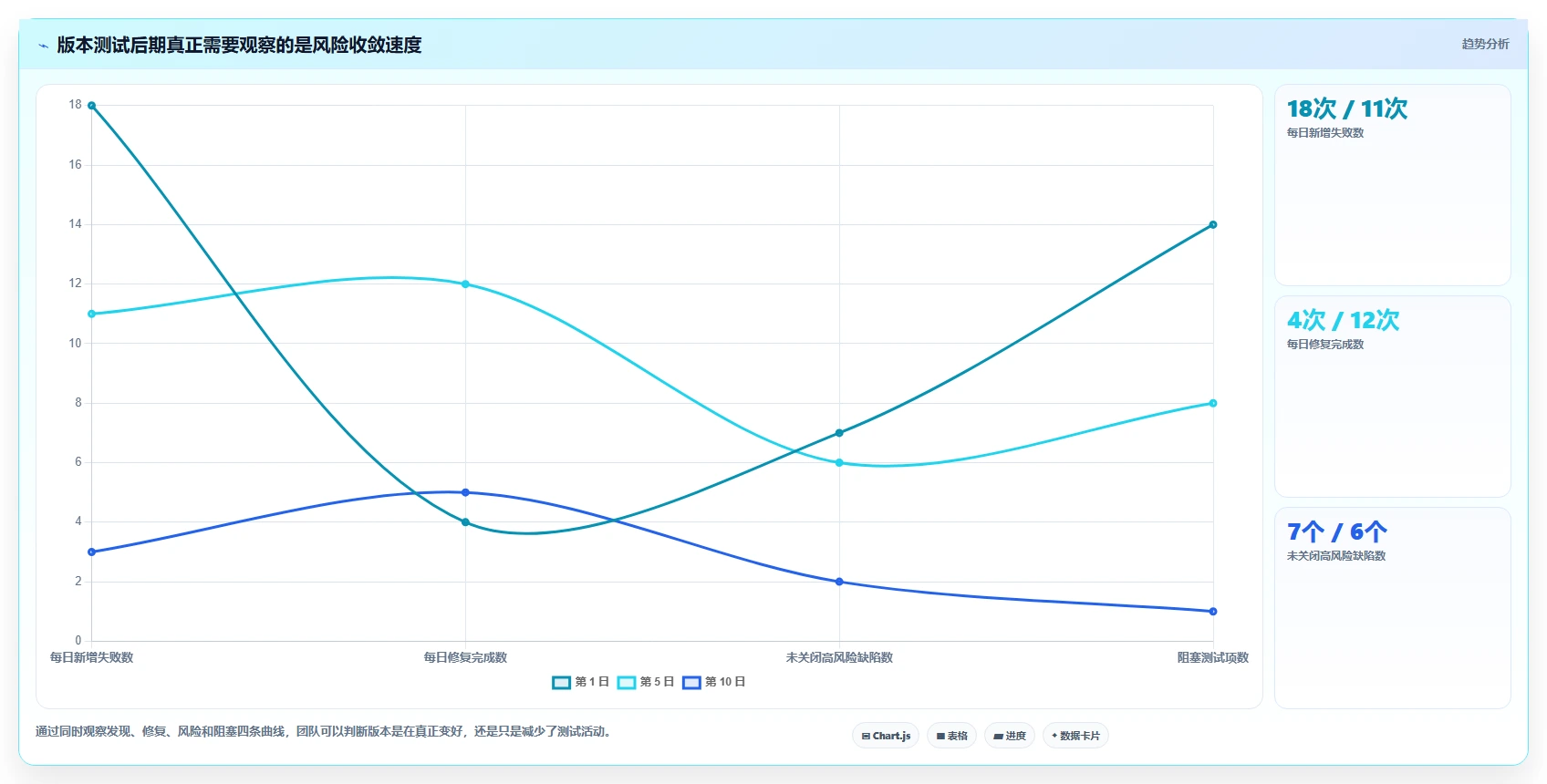Click the 4次 / 12次 stat card
The height and width of the screenshot is (784, 1547).
1393,397
